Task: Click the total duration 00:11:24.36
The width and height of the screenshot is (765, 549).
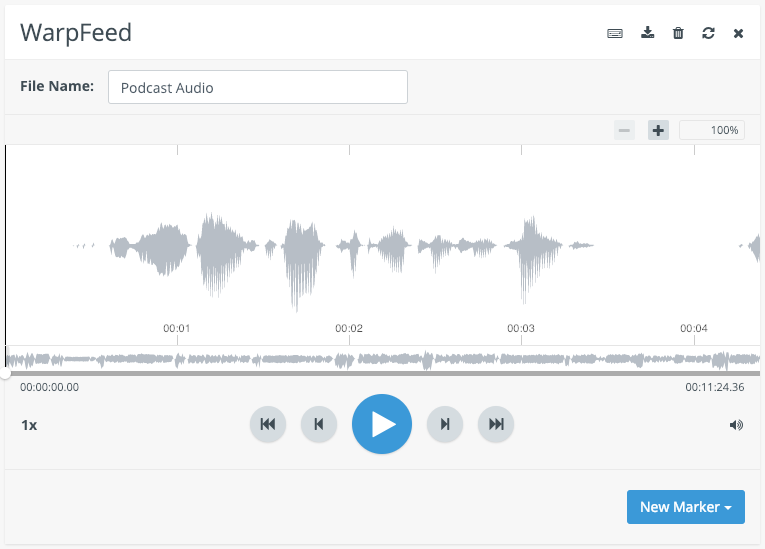Action: (715, 387)
